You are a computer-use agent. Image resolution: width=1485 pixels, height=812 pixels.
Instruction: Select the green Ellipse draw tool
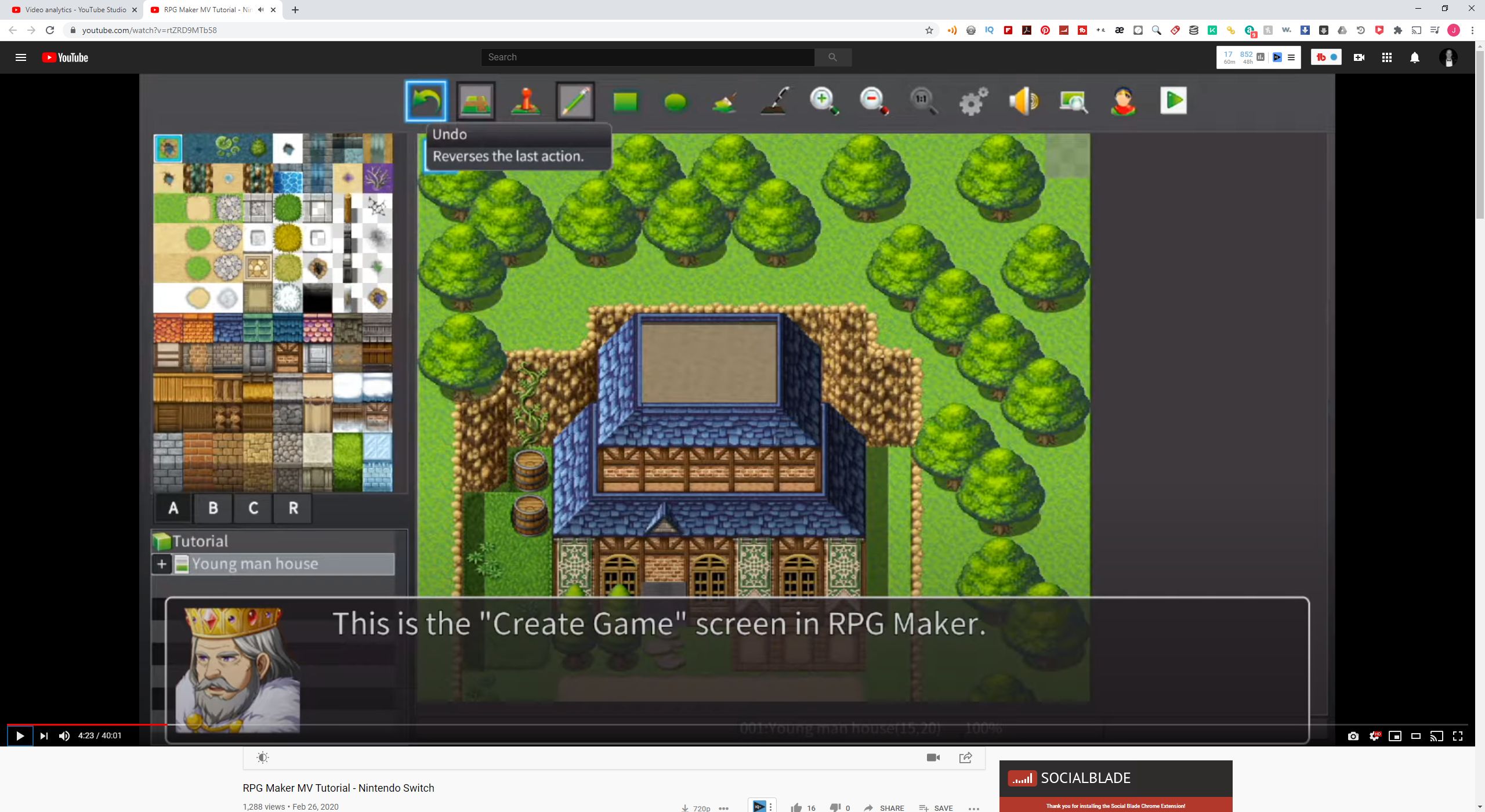675,102
